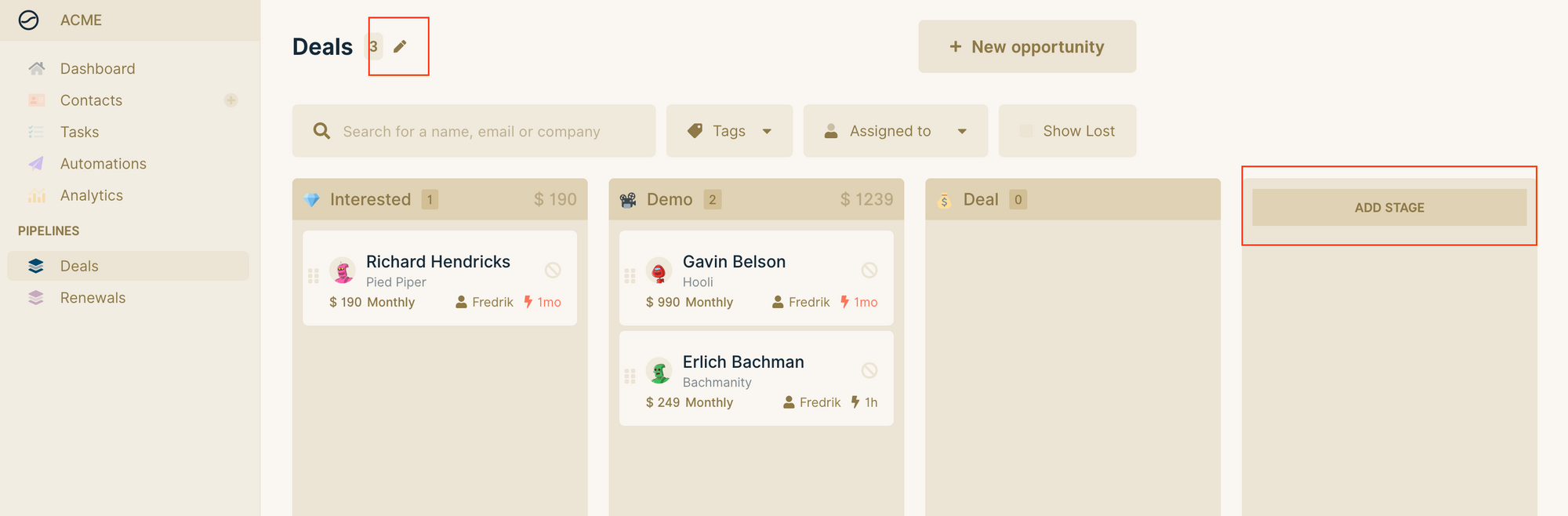The image size is (1568, 516).
Task: Click the plus icon next to Contacts
Action: point(231,100)
